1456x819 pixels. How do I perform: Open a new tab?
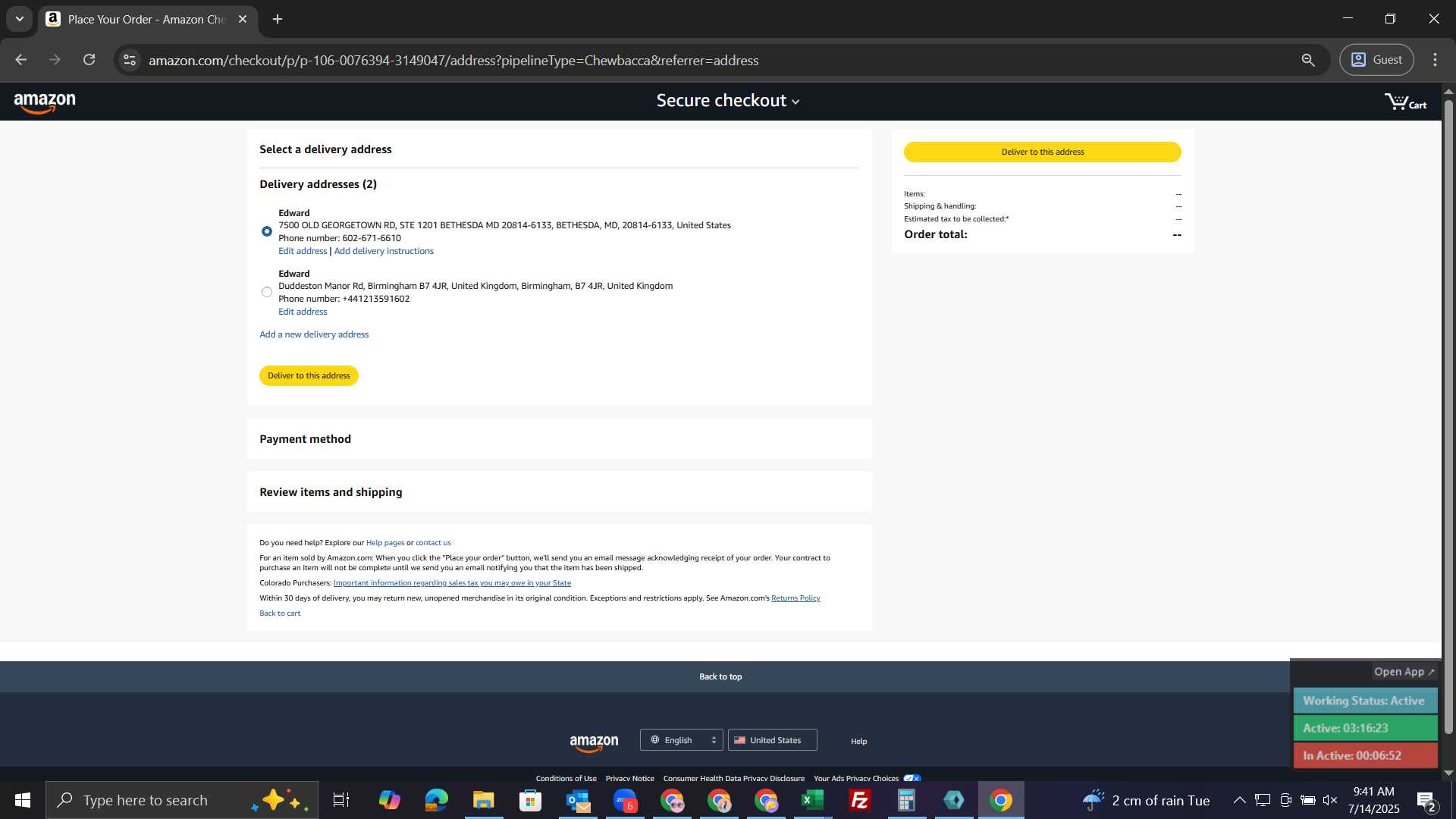click(278, 20)
